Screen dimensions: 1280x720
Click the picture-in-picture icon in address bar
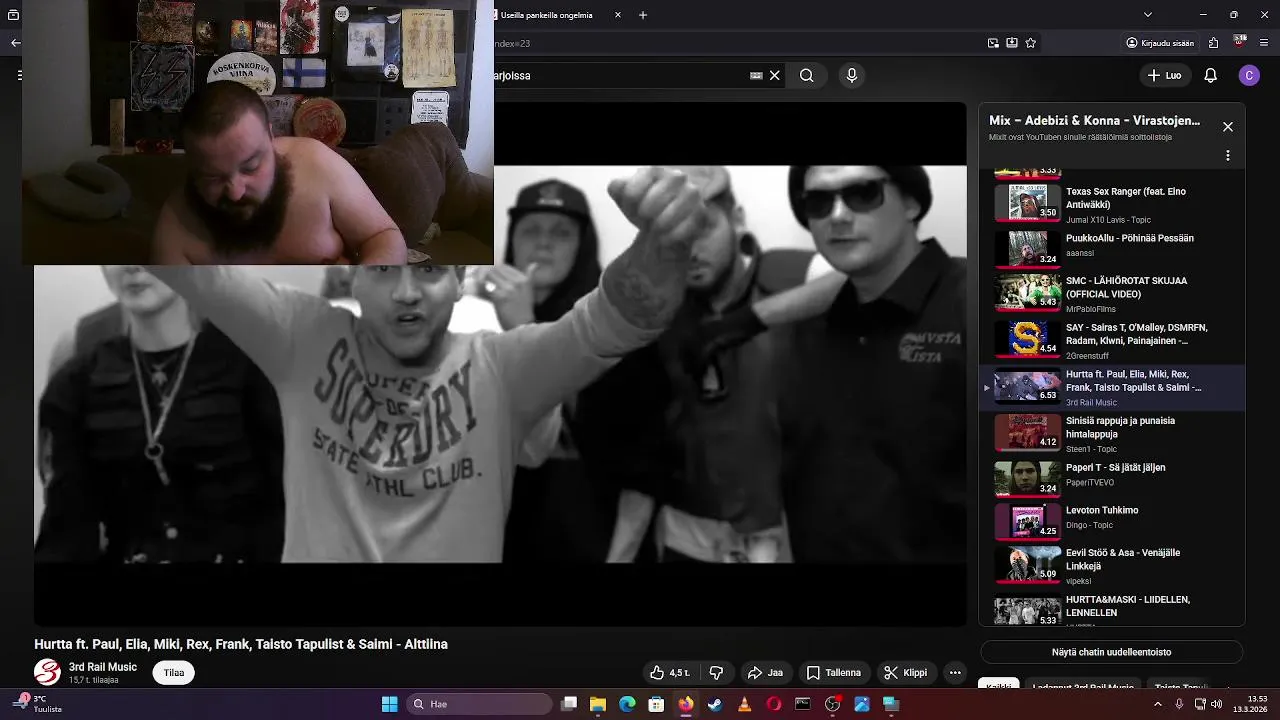[993, 43]
